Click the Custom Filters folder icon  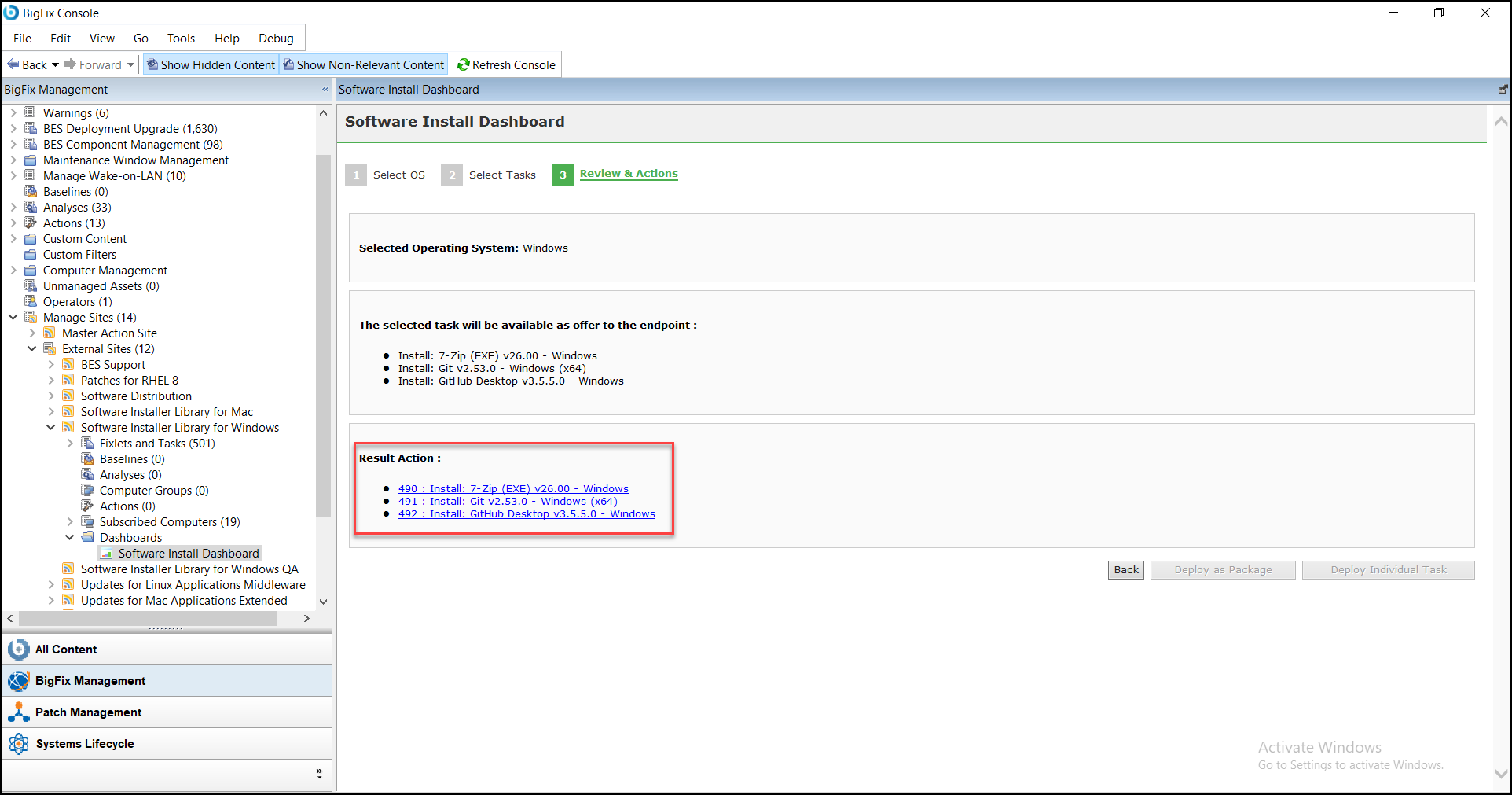coord(31,254)
